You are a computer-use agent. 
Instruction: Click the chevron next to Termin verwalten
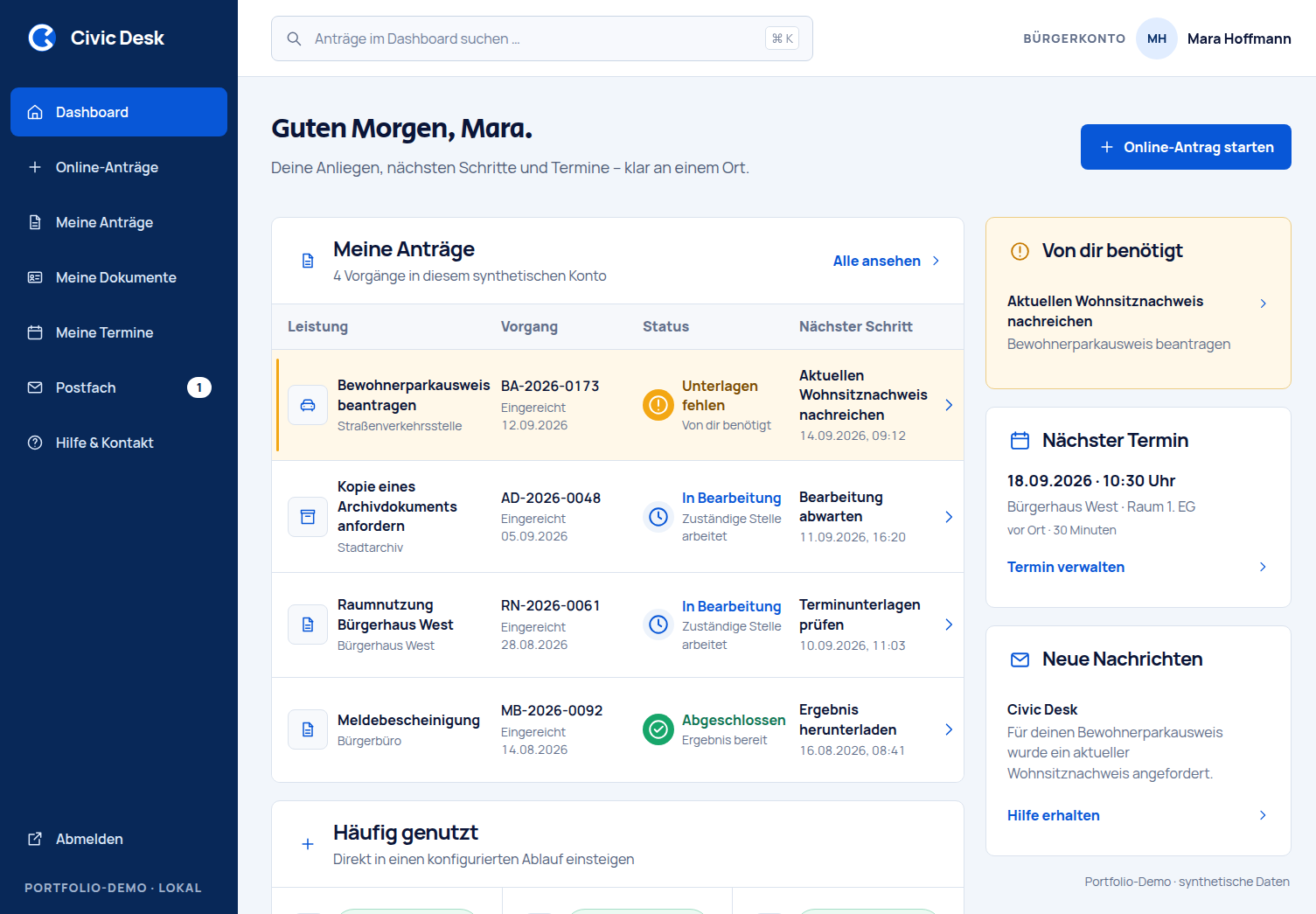point(1263,567)
